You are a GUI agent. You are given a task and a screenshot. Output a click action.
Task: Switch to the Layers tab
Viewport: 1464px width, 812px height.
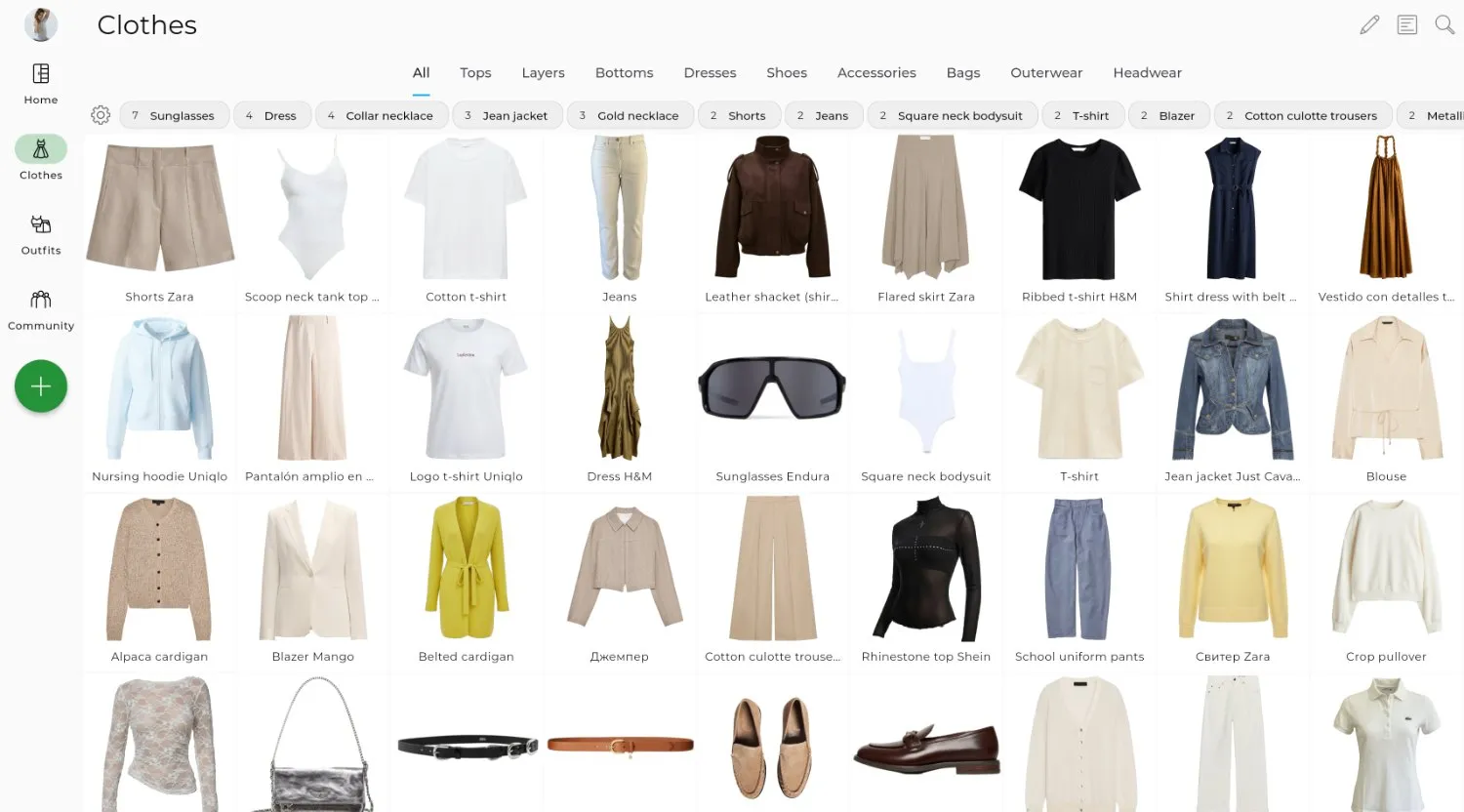click(x=543, y=72)
